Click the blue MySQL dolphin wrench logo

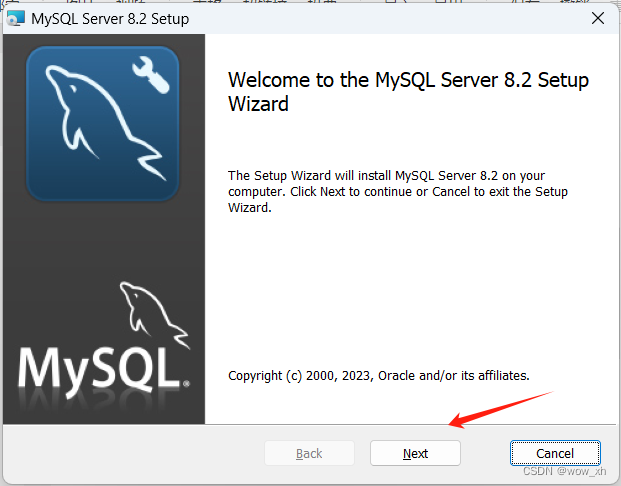click(103, 124)
